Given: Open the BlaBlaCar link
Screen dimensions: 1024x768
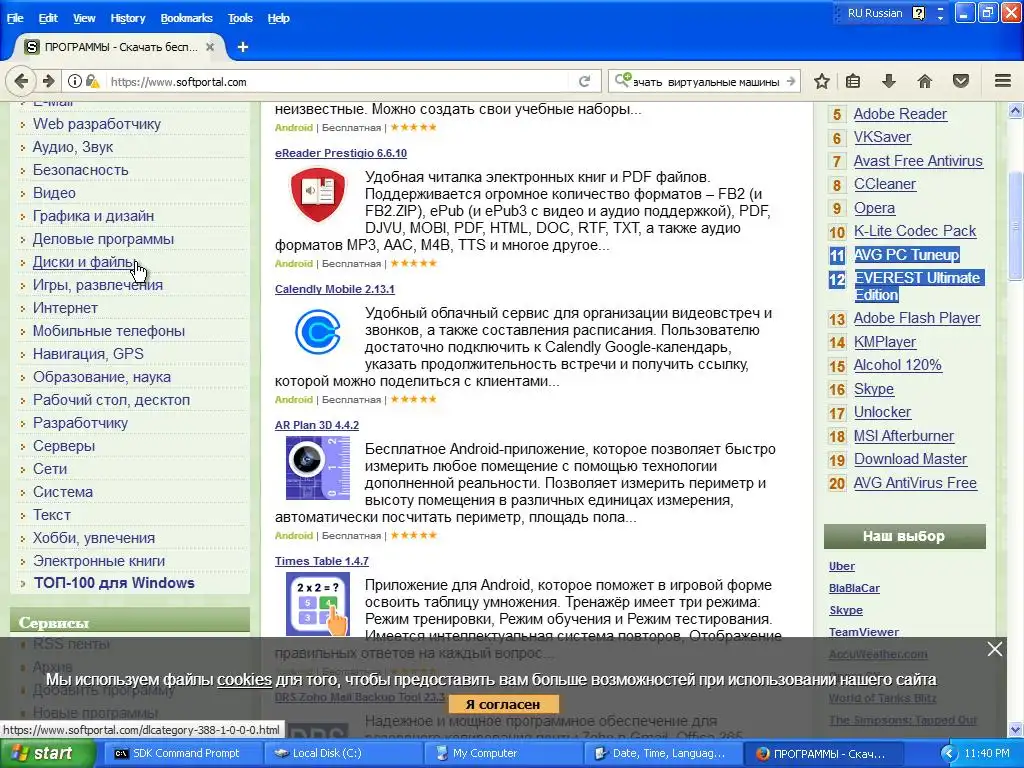Looking at the screenshot, I should tap(854, 588).
